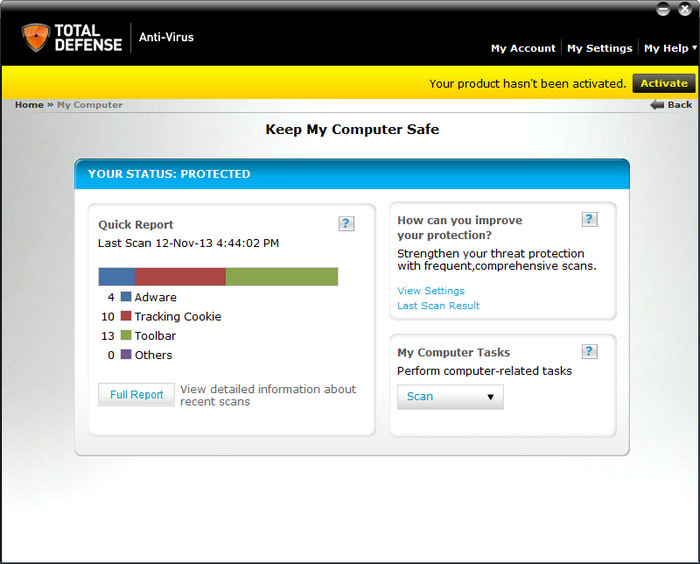Image resolution: width=700 pixels, height=564 pixels.
Task: Click the green Toolbar legend square
Action: pos(126,336)
